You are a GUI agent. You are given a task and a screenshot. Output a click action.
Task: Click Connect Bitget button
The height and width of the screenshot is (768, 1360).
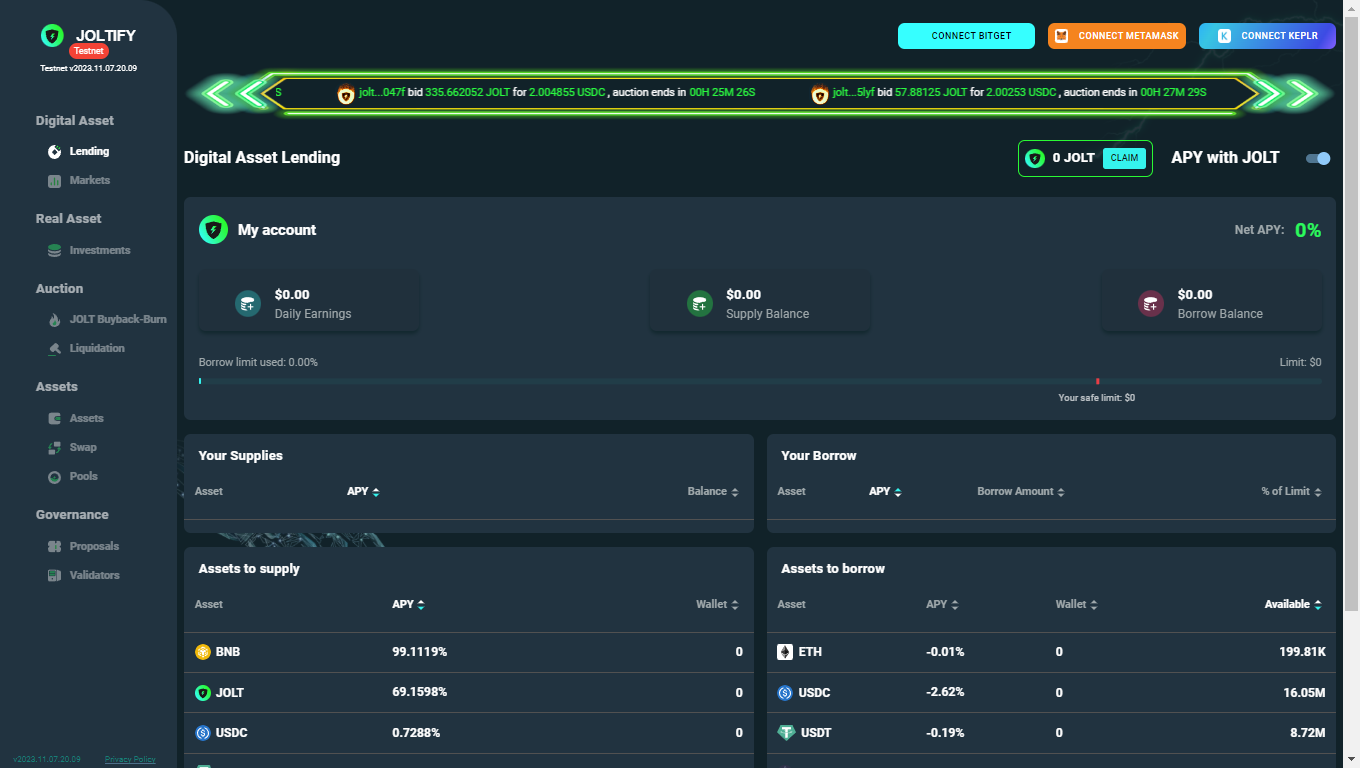click(966, 36)
